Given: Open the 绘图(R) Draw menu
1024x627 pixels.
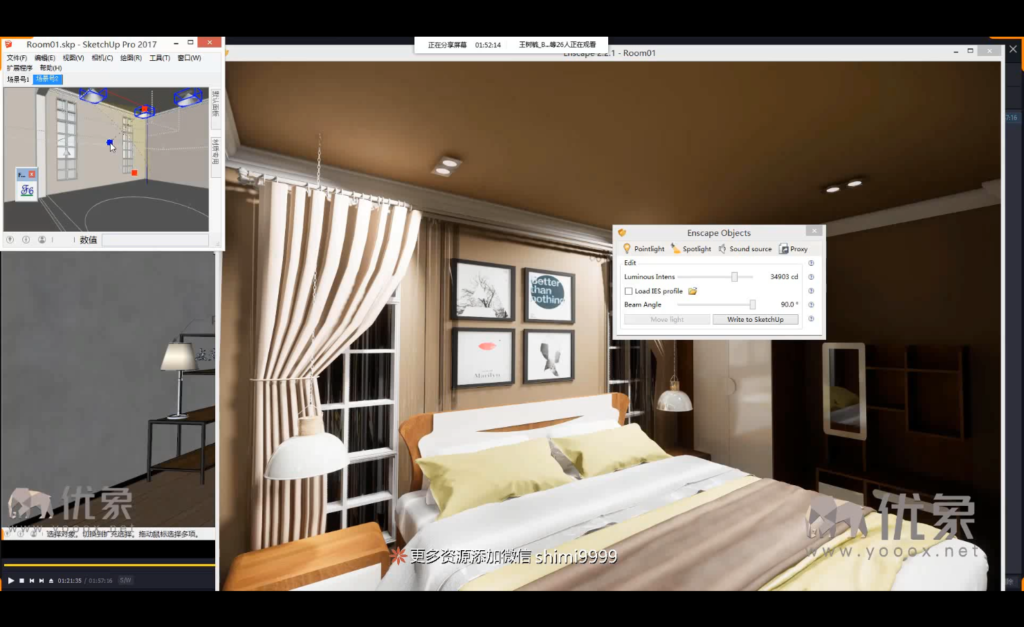Looking at the screenshot, I should pyautogui.click(x=131, y=58).
